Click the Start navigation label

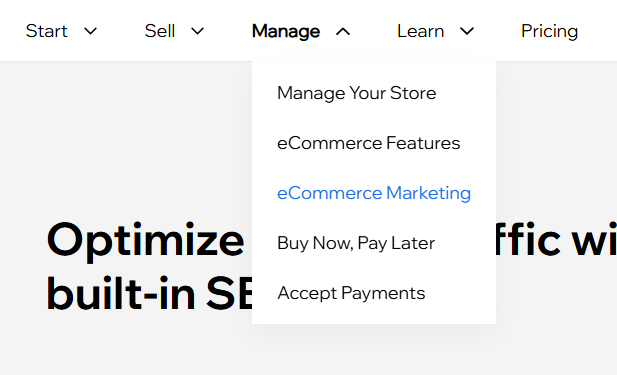point(47,31)
